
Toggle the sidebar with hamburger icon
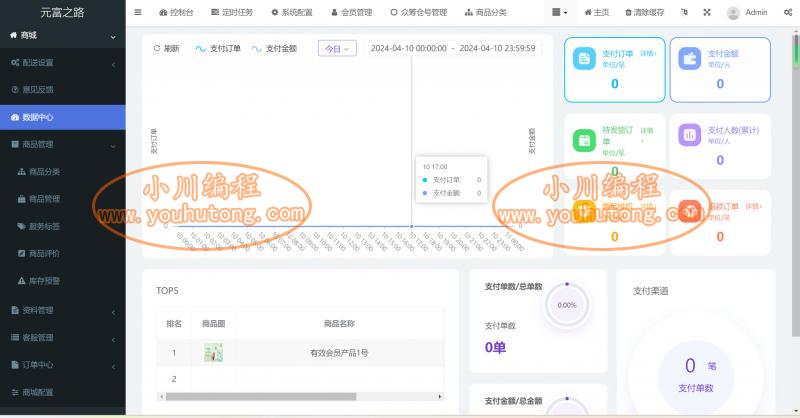click(138, 12)
